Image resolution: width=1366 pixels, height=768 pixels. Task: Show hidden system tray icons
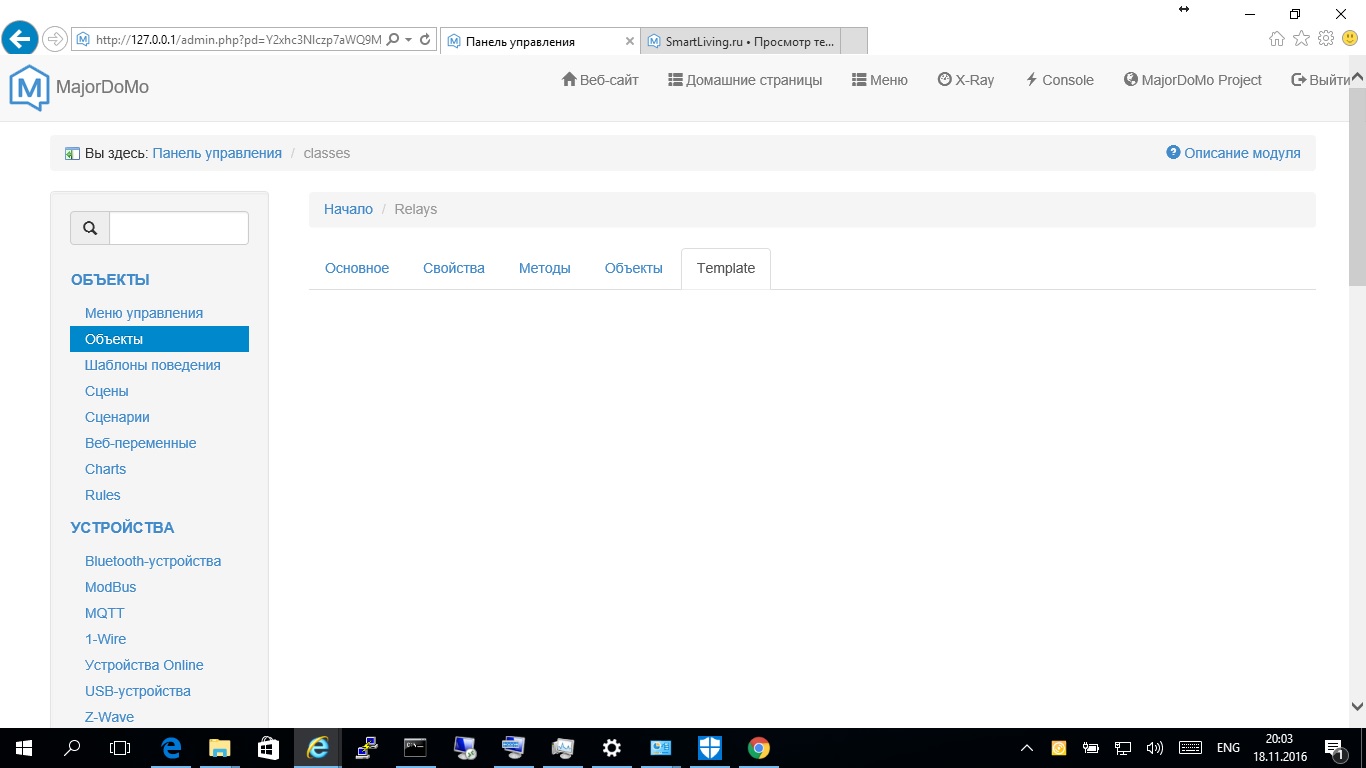1027,748
